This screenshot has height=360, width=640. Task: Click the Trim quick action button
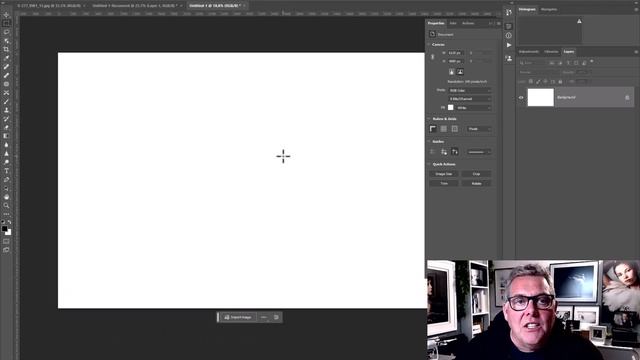(x=444, y=184)
